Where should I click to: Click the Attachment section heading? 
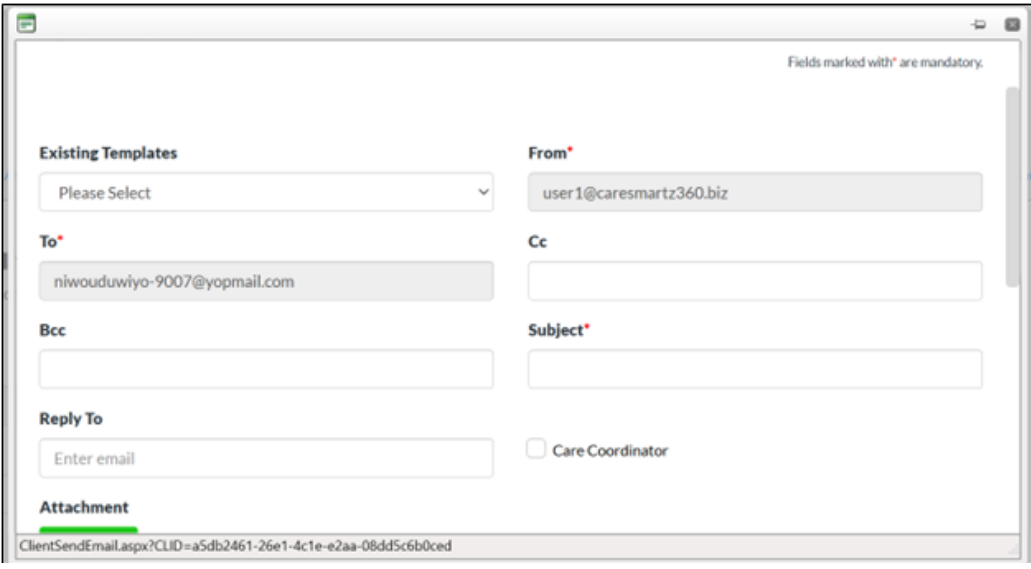(84, 507)
